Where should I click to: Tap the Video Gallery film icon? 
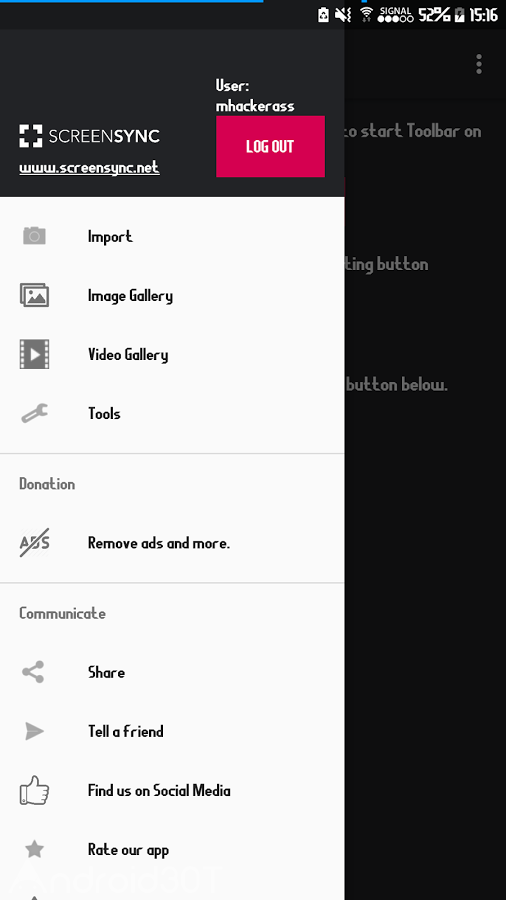pyautogui.click(x=34, y=354)
